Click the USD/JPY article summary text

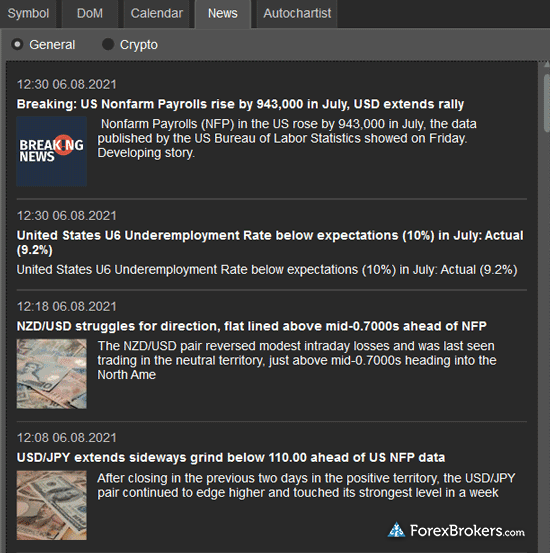click(306, 485)
